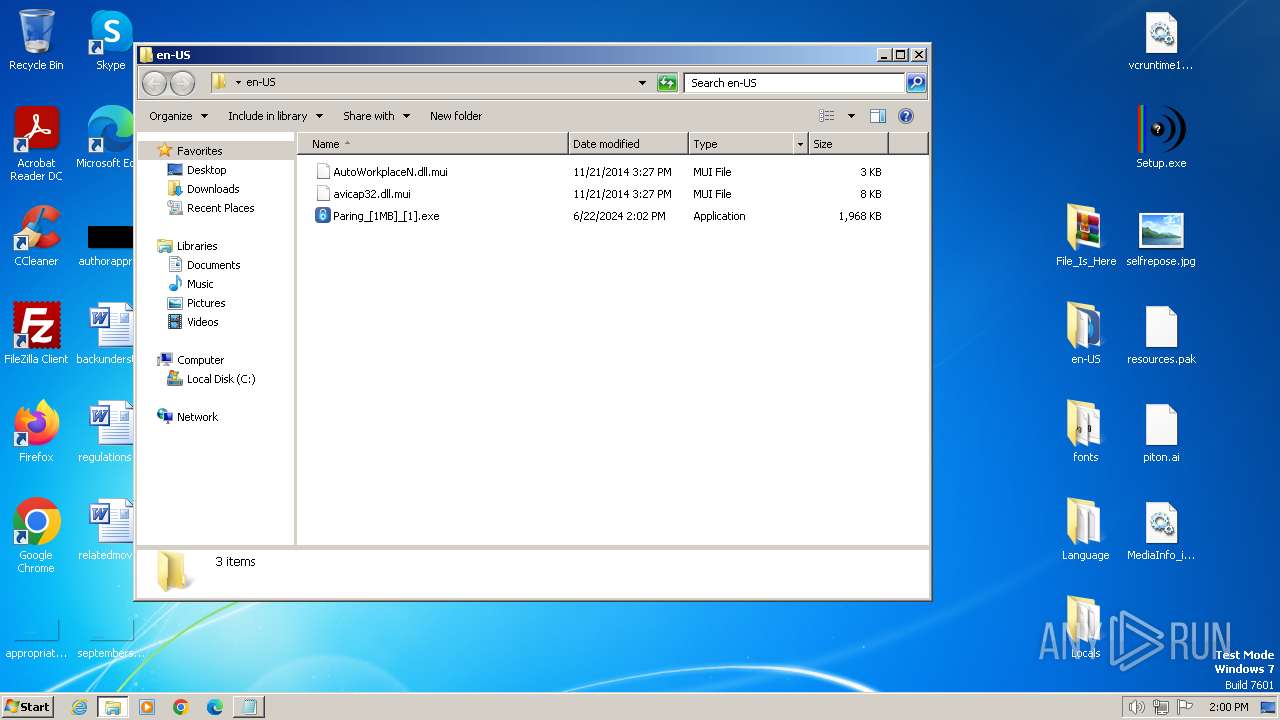Select Language folder on desktop

[x=1086, y=530]
